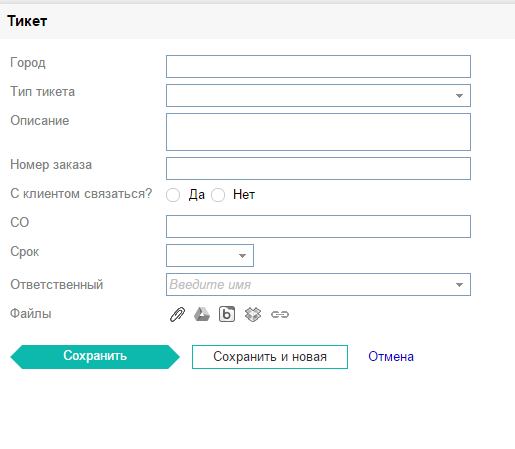
Task: Click into the Описание text area
Action: (318, 132)
